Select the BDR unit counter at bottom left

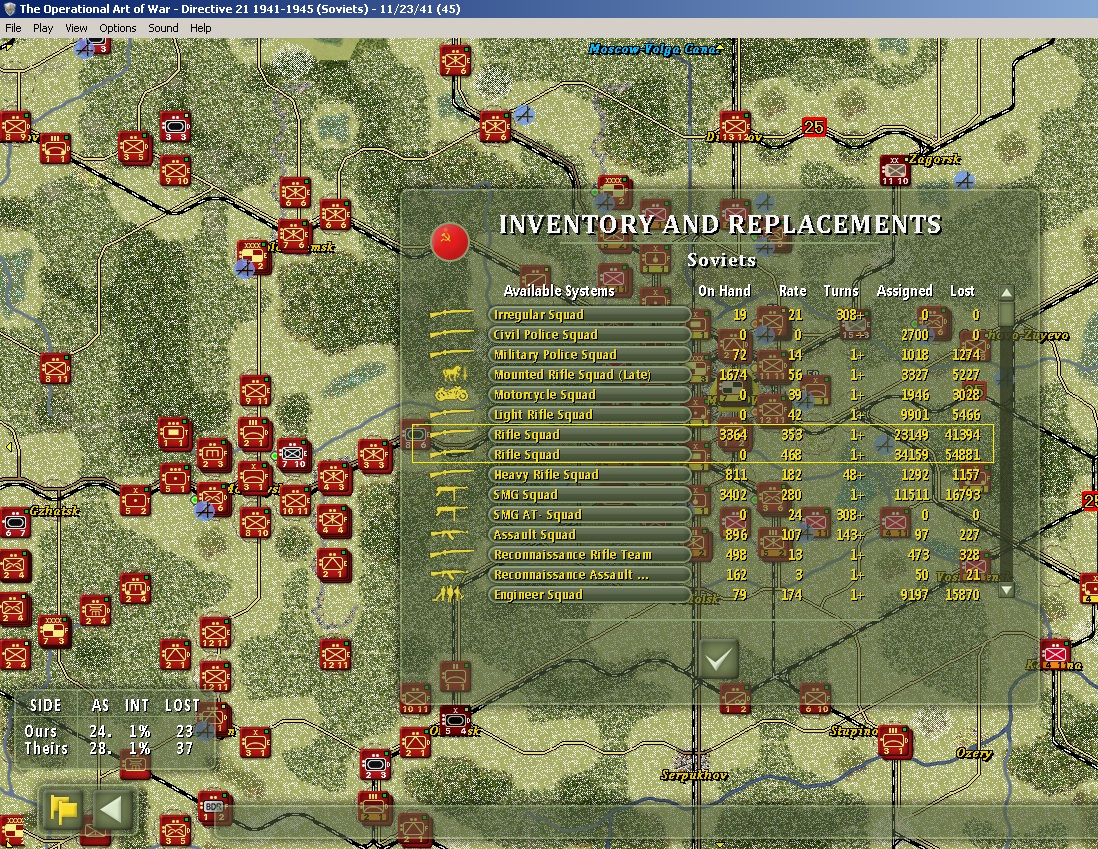pyautogui.click(x=214, y=807)
